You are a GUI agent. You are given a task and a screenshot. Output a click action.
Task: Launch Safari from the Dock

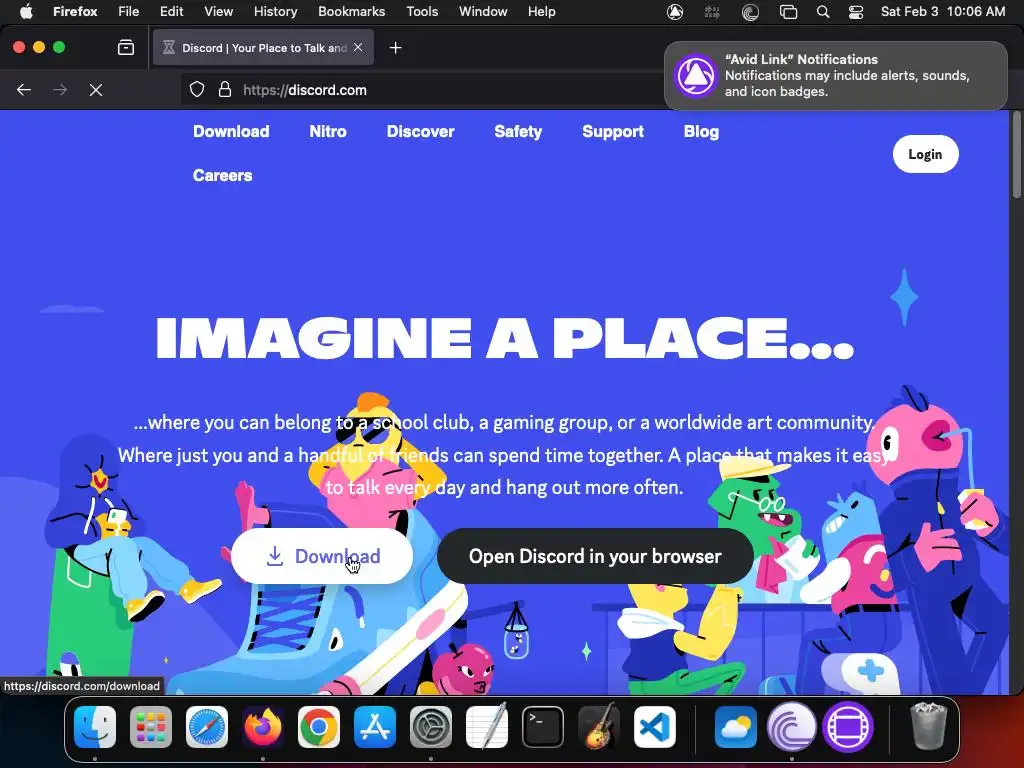tap(207, 727)
